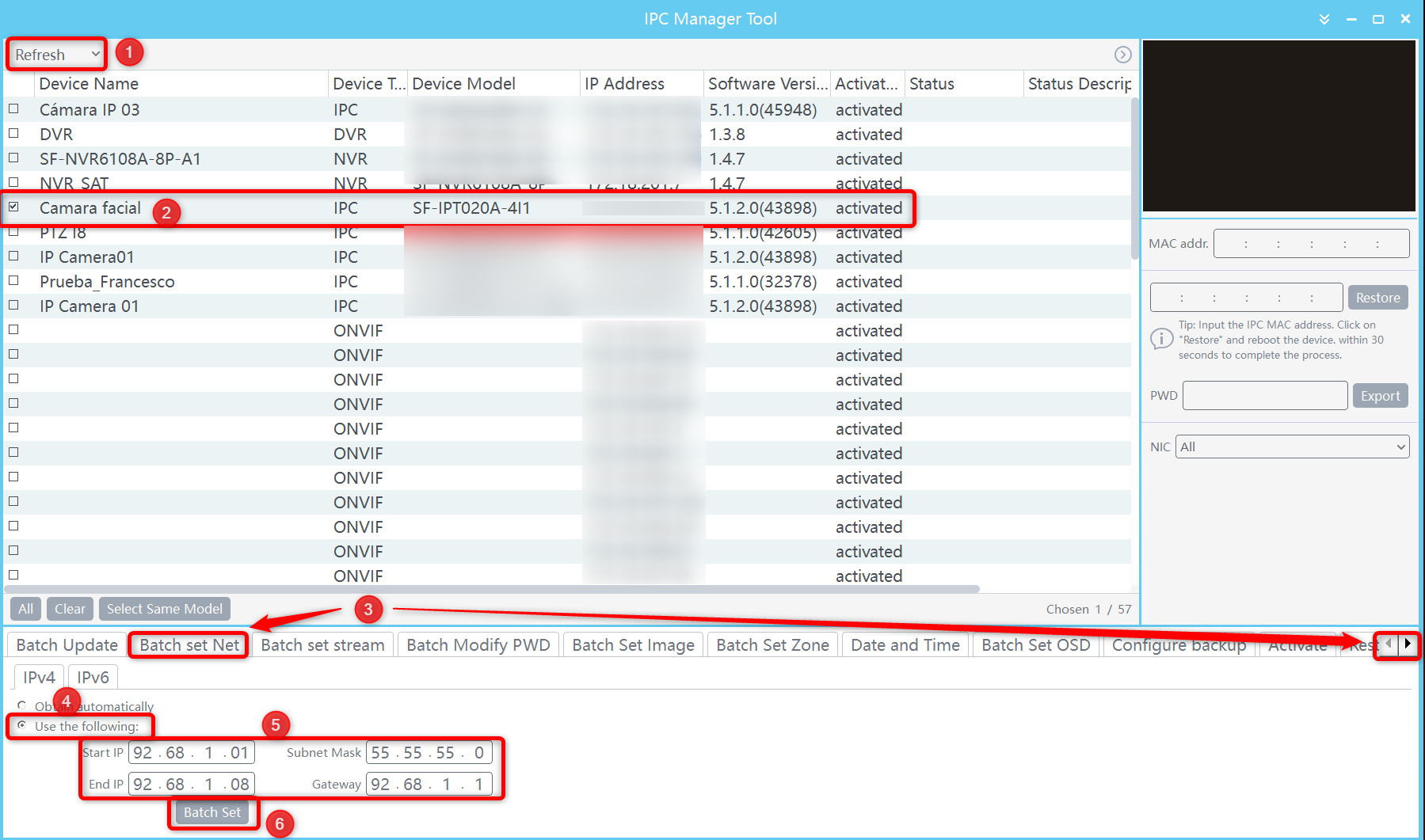Image resolution: width=1425 pixels, height=840 pixels.
Task: Click inside the PWD input field
Action: [x=1264, y=395]
